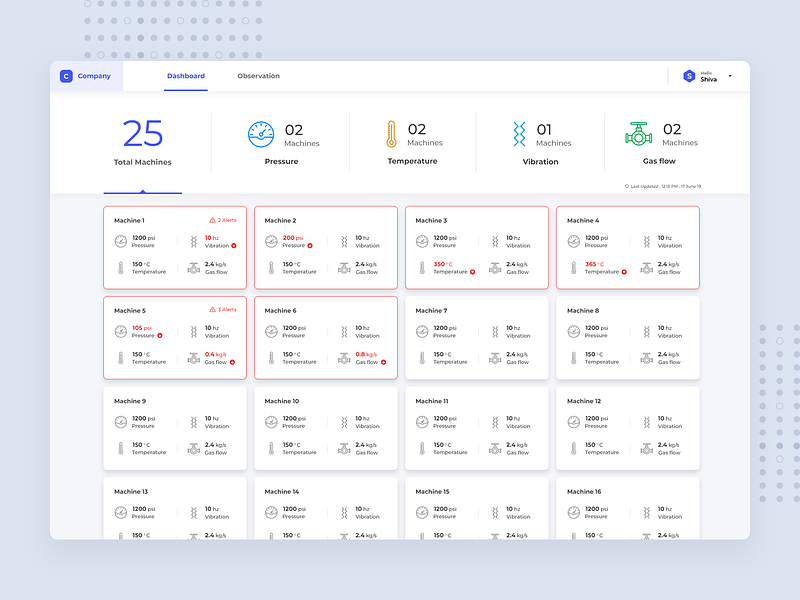This screenshot has width=800, height=600.
Task: Expand the 3 Alerts warning on Machine 5
Action: click(x=224, y=310)
